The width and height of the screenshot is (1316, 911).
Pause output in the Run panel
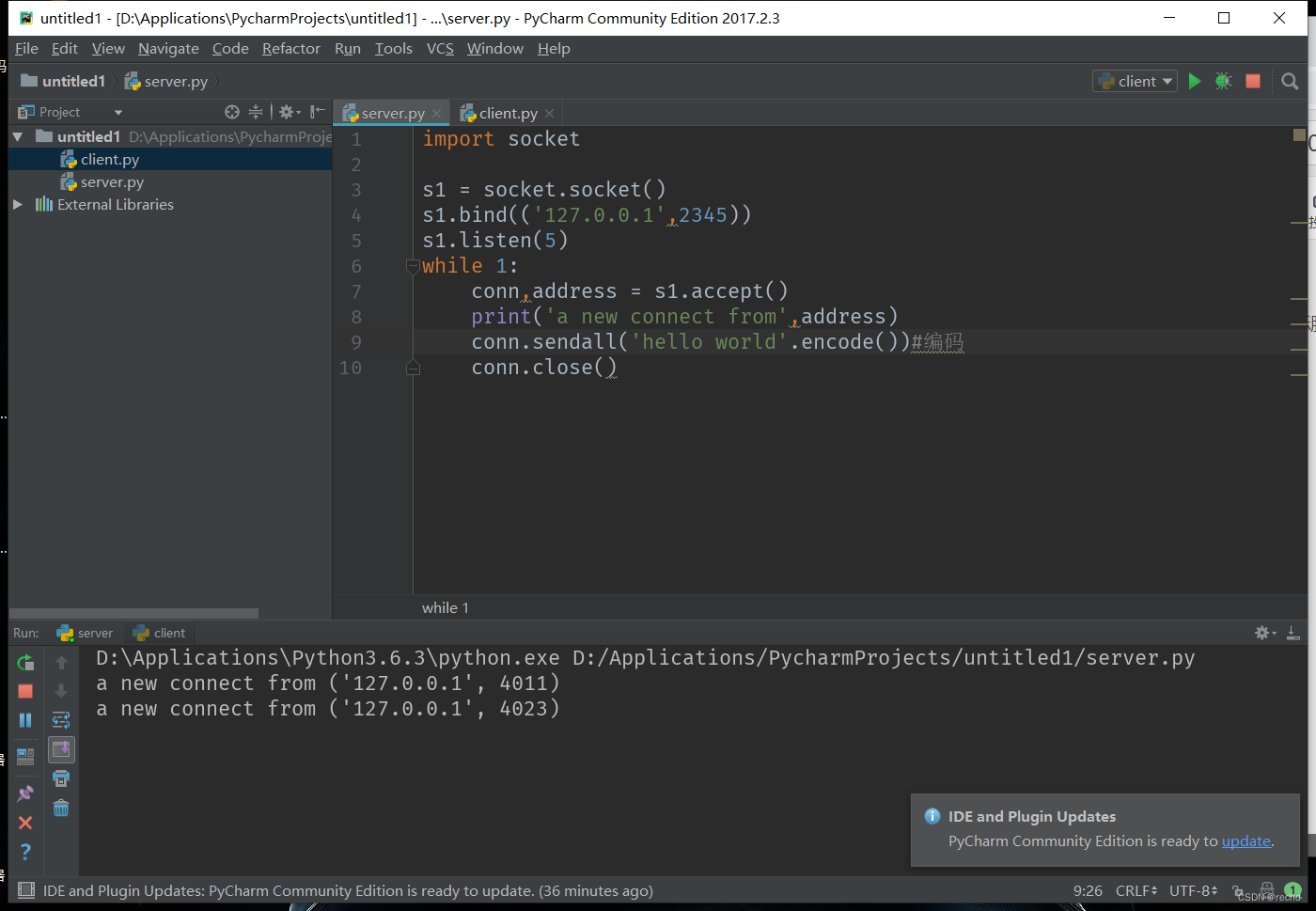pos(25,720)
